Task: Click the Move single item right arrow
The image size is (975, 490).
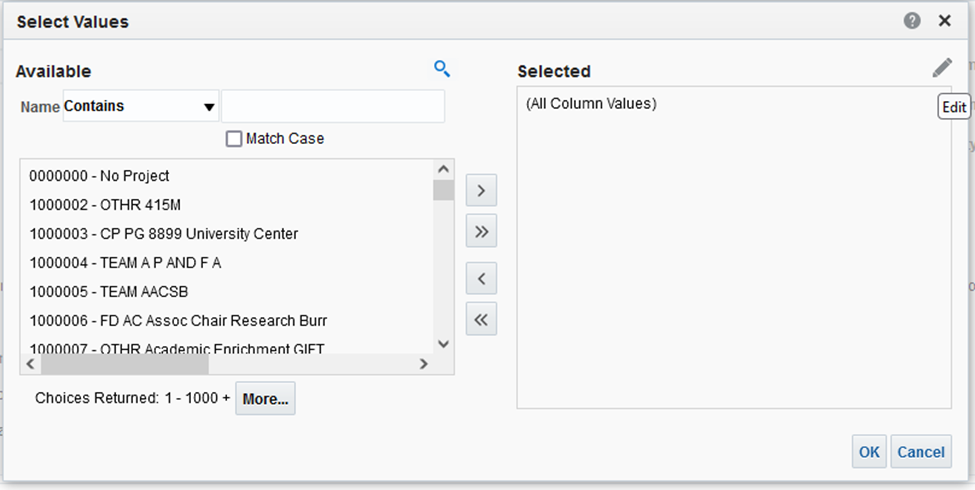Action: point(481,189)
